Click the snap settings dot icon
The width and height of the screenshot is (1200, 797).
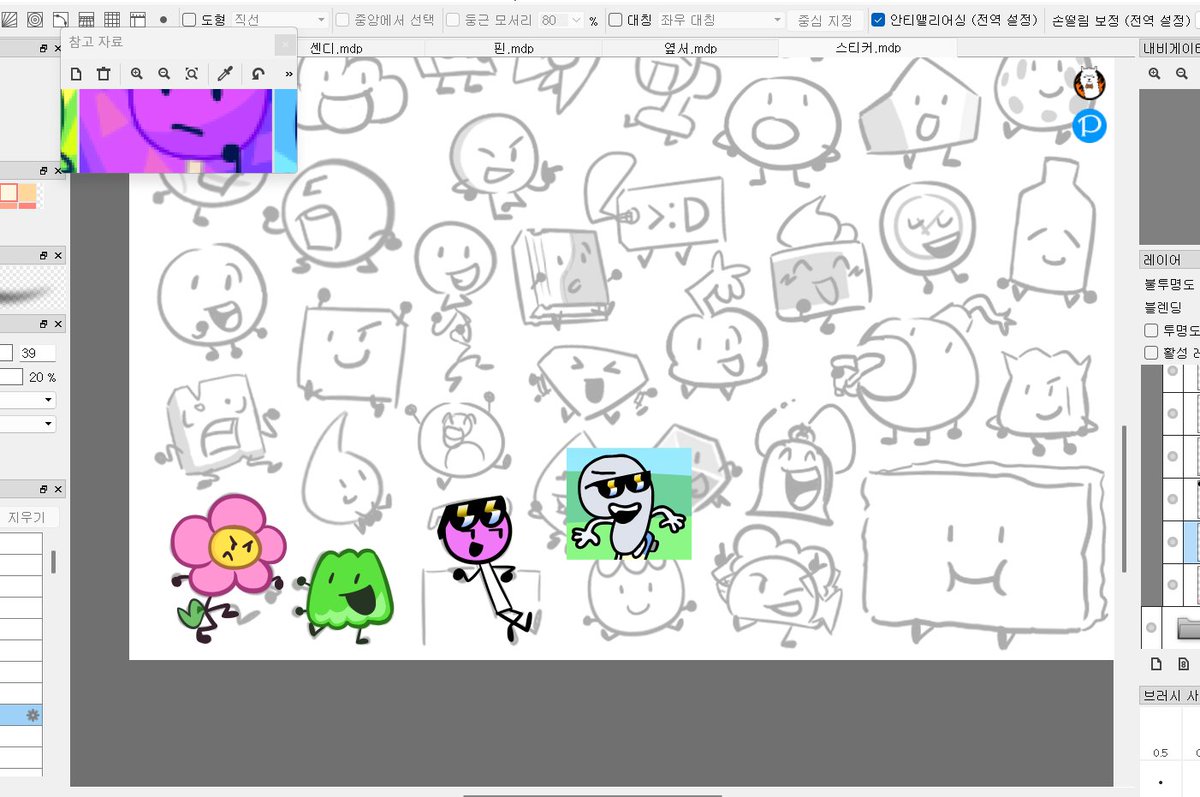tap(163, 19)
